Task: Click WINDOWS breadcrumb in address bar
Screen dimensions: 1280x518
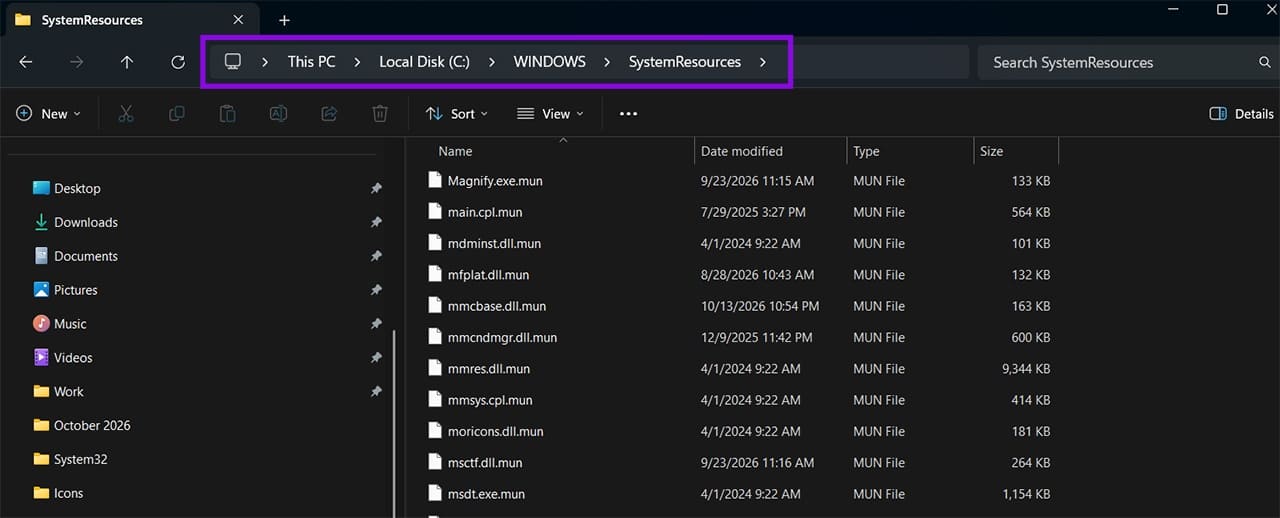Action: click(x=549, y=62)
